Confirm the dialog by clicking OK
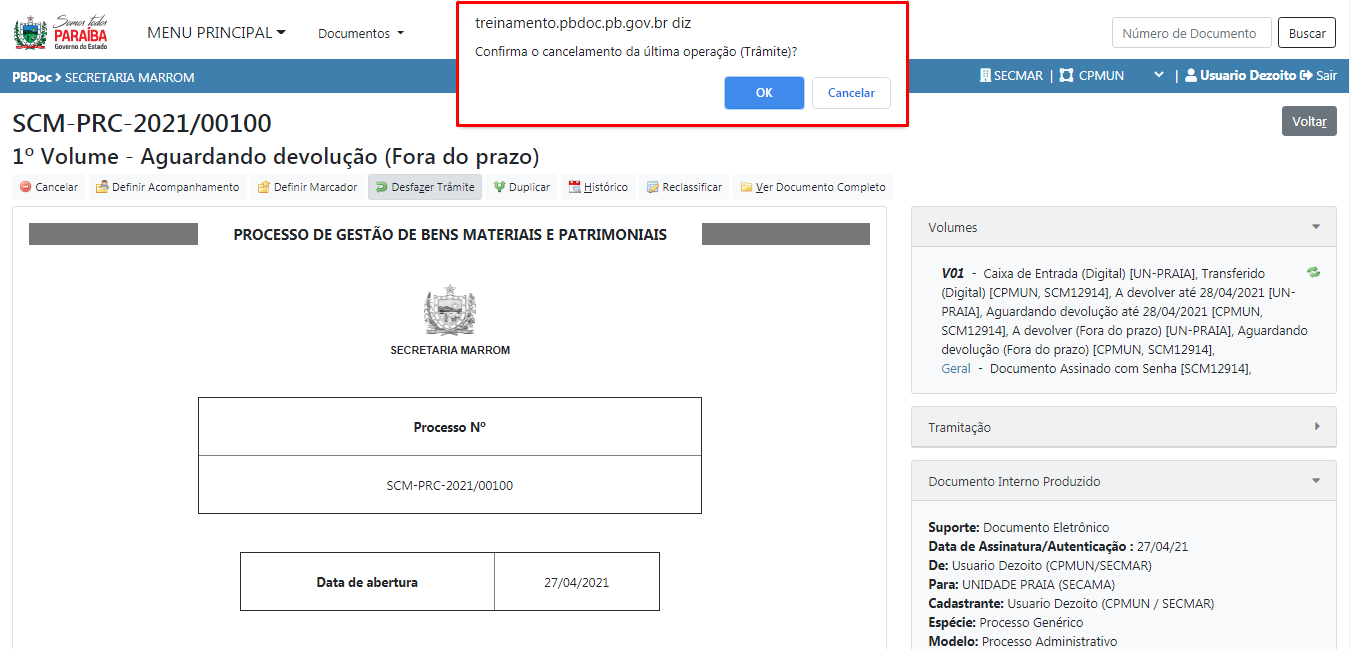This screenshot has height=649, width=1350. 764,93
